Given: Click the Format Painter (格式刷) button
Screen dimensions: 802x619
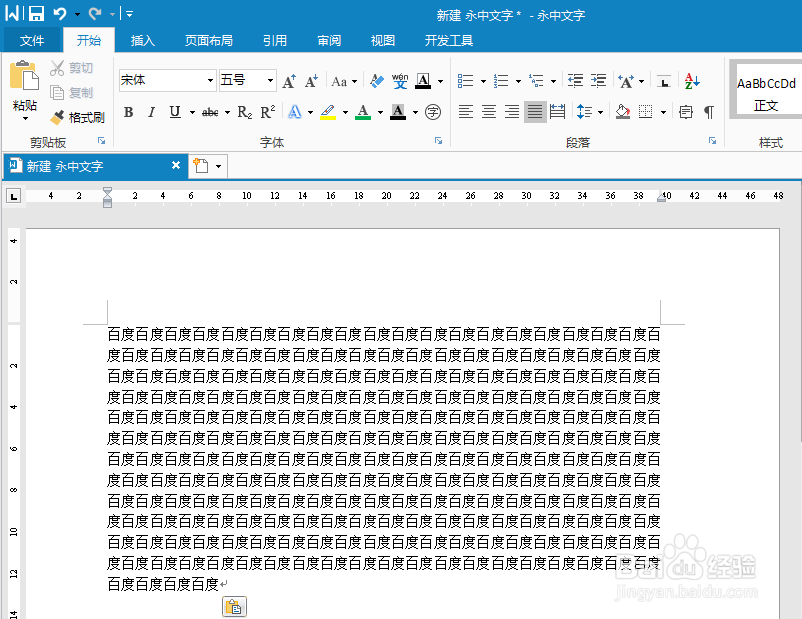Looking at the screenshot, I should click(x=77, y=118).
